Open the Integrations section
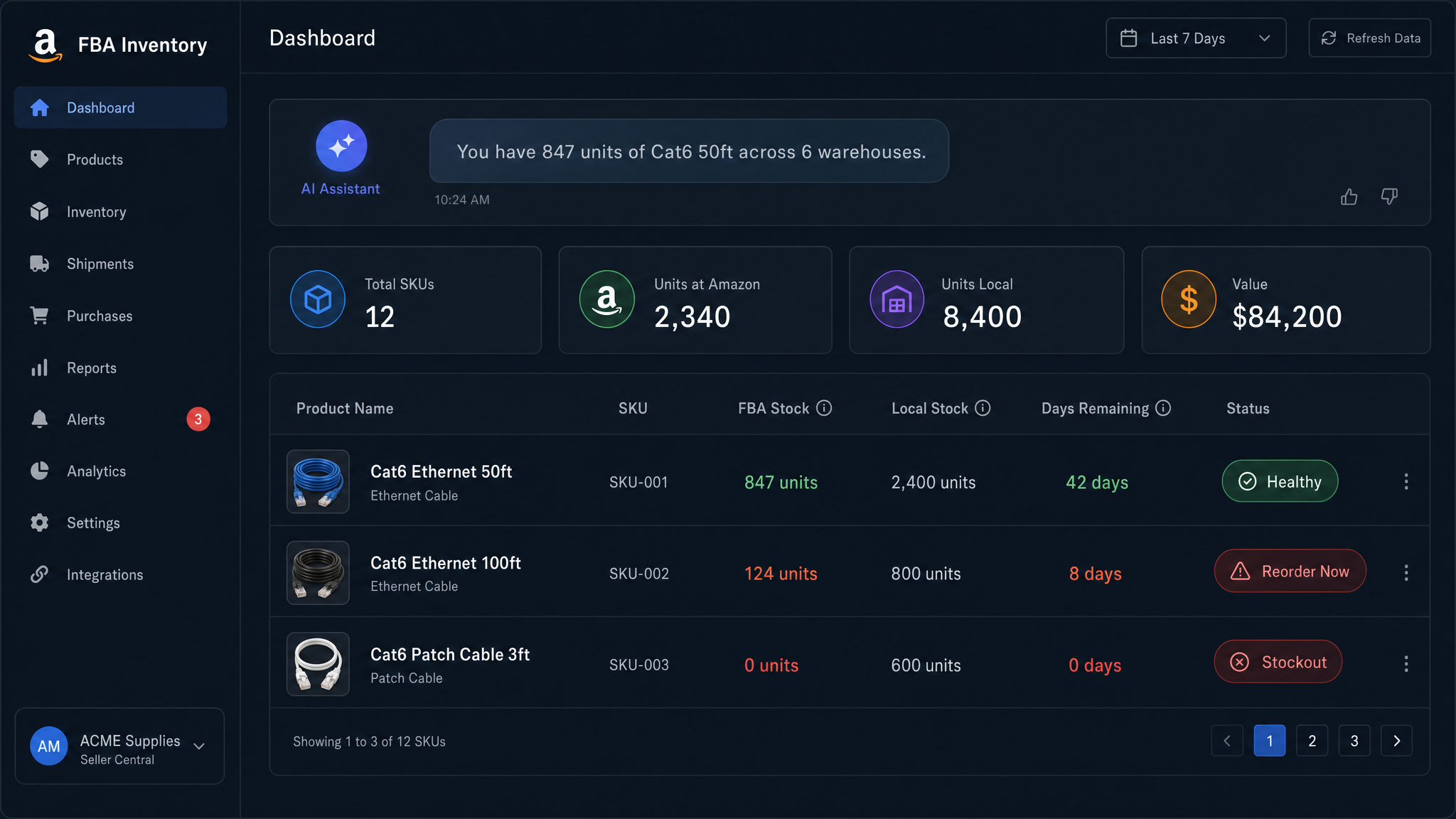Viewport: 1456px width, 819px height. tap(120, 574)
